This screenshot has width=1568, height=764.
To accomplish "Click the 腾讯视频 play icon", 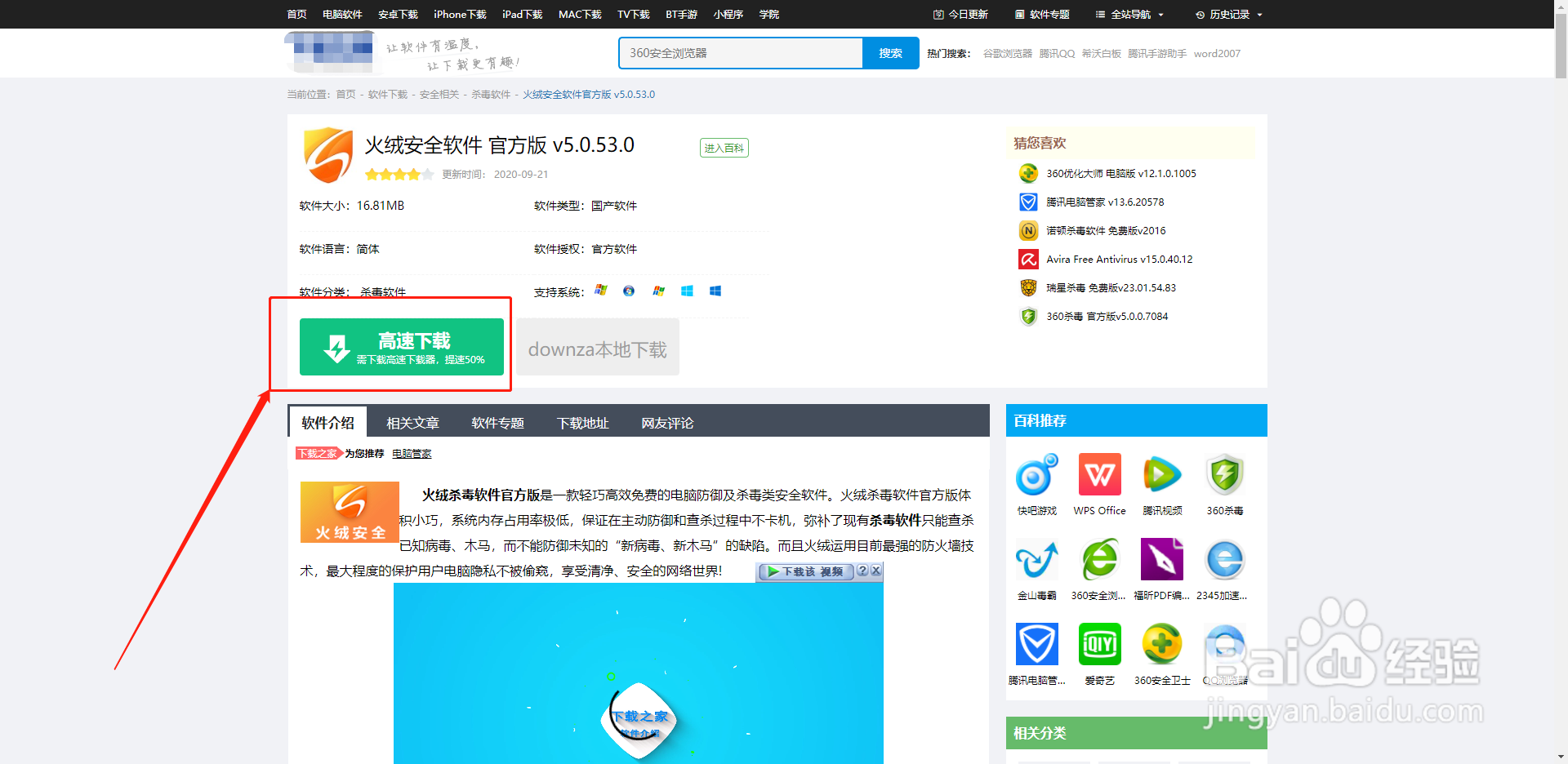I will (1161, 474).
